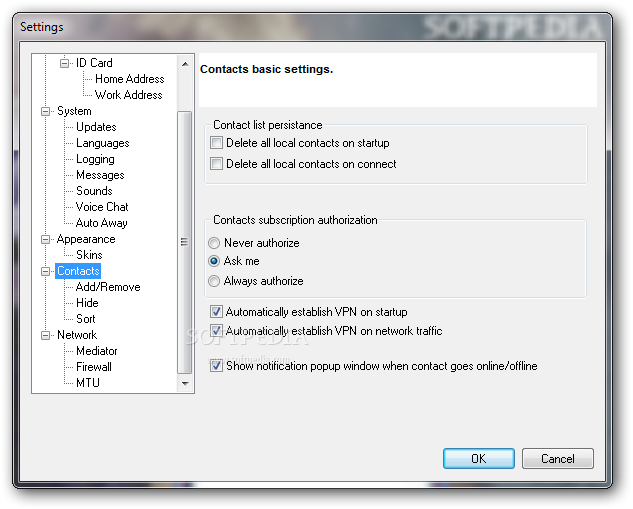Image resolution: width=633 pixels, height=509 pixels.
Task: Select Mediator under Network
Action: pos(96,351)
